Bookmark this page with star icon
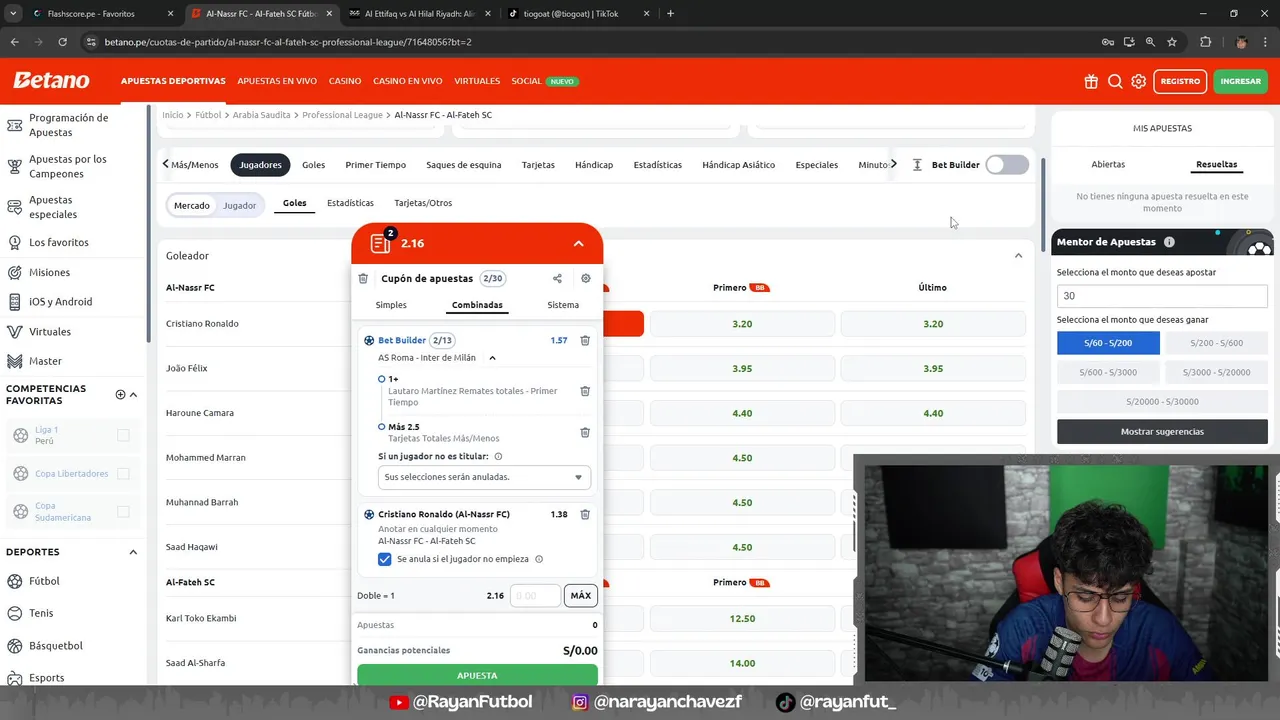Viewport: 1280px width, 720px height. point(1172,42)
